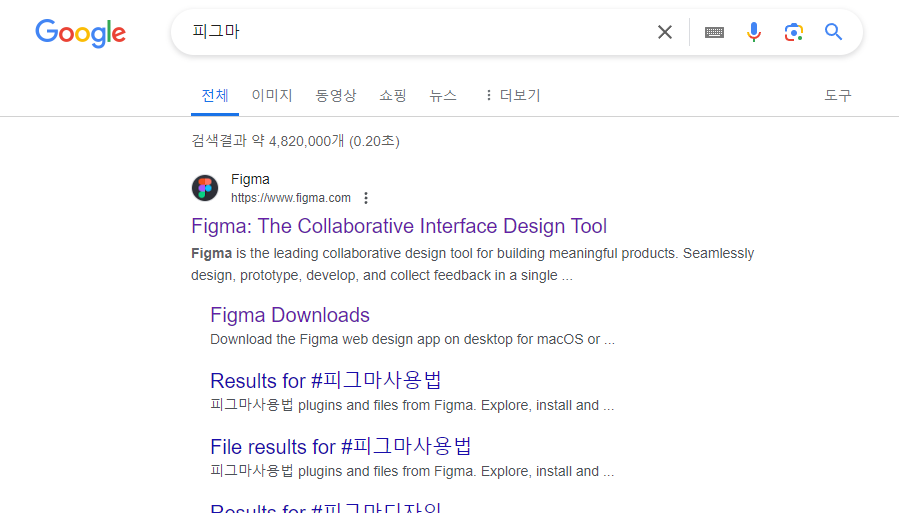899x513 pixels.
Task: Open the https://www.figma.com URL link
Action: 291,198
